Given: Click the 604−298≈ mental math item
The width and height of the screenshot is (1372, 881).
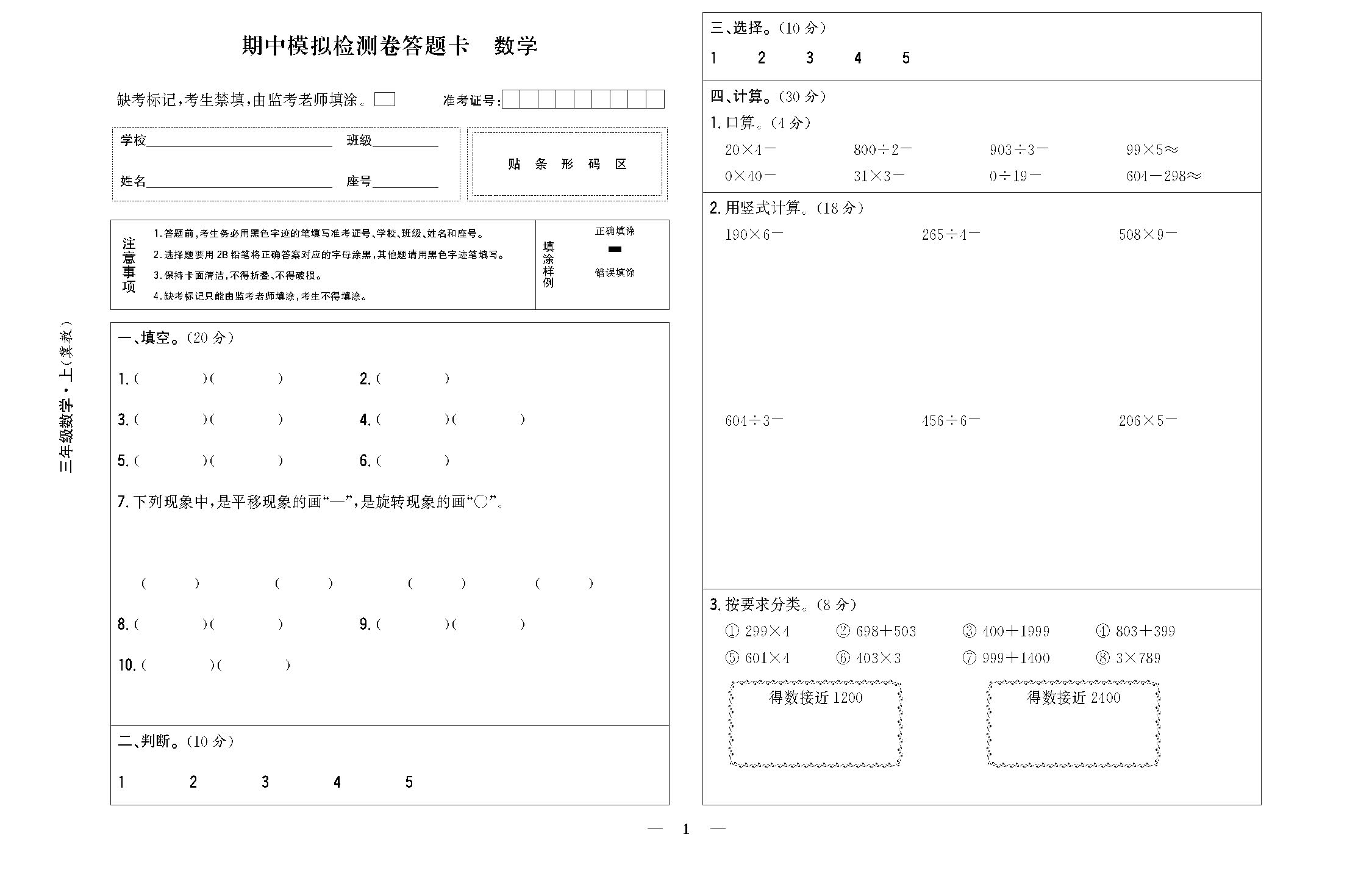Looking at the screenshot, I should (1163, 176).
